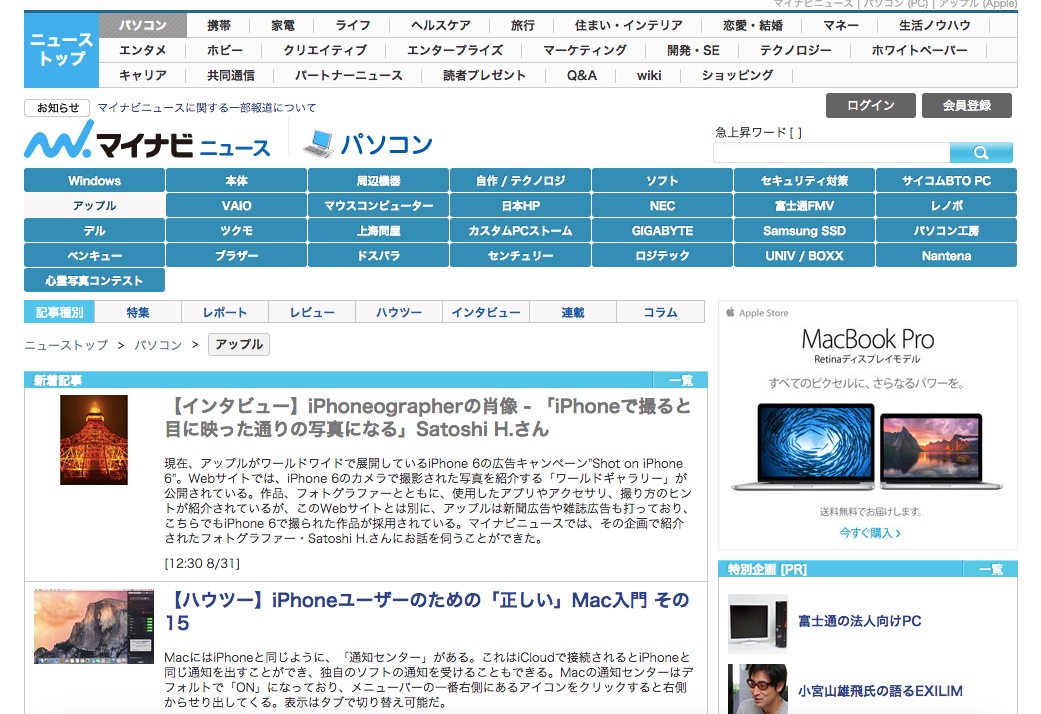This screenshot has width=1041, height=714.
Task: Switch to the レポート tab
Action: click(225, 312)
